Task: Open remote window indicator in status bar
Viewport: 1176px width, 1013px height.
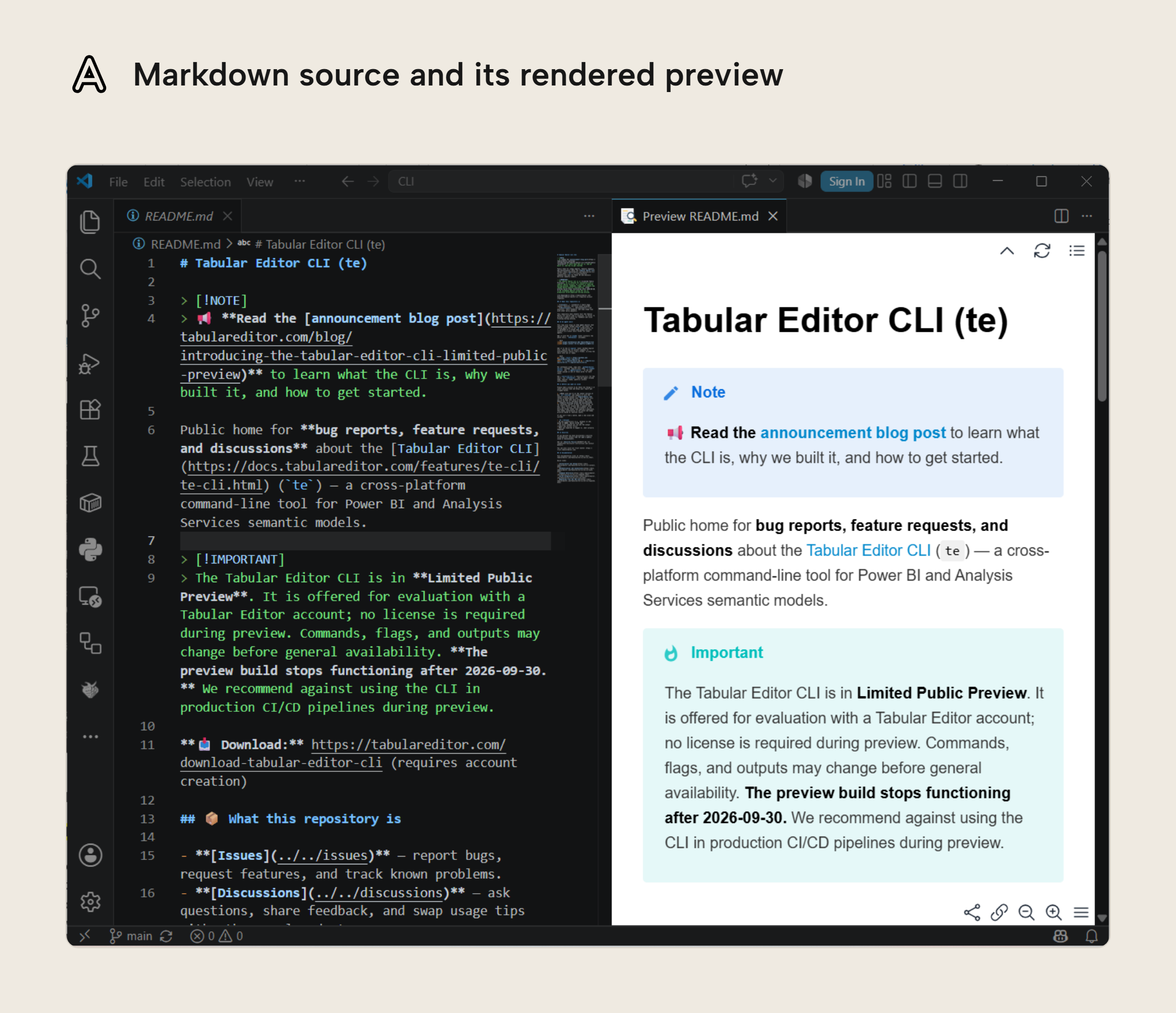Action: [x=85, y=936]
